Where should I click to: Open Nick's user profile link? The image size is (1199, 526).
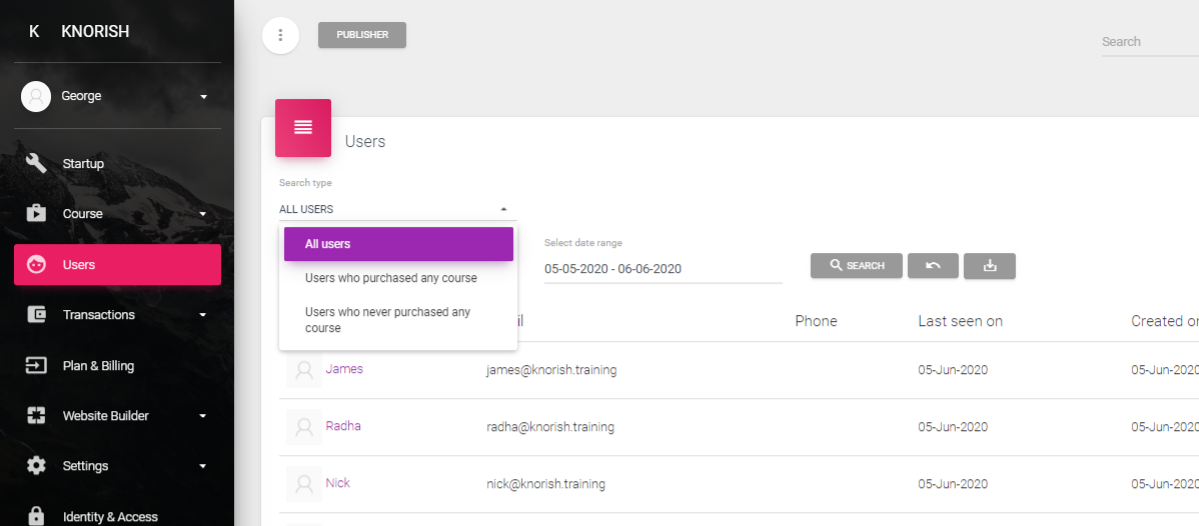pos(338,483)
